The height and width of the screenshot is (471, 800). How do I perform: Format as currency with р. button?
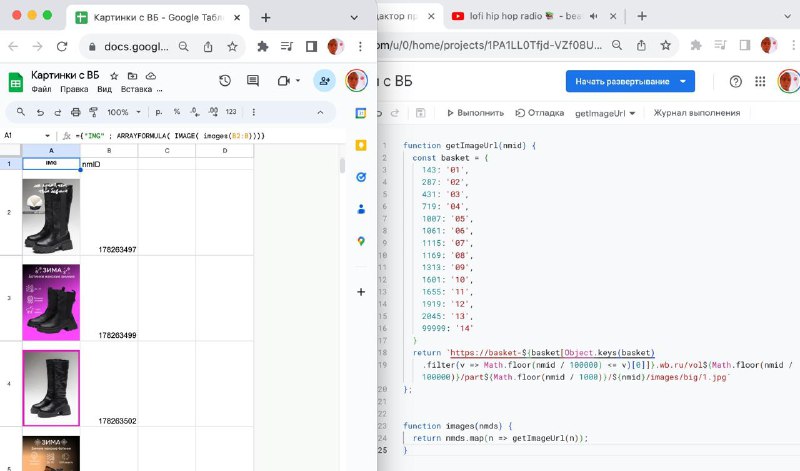coord(159,112)
